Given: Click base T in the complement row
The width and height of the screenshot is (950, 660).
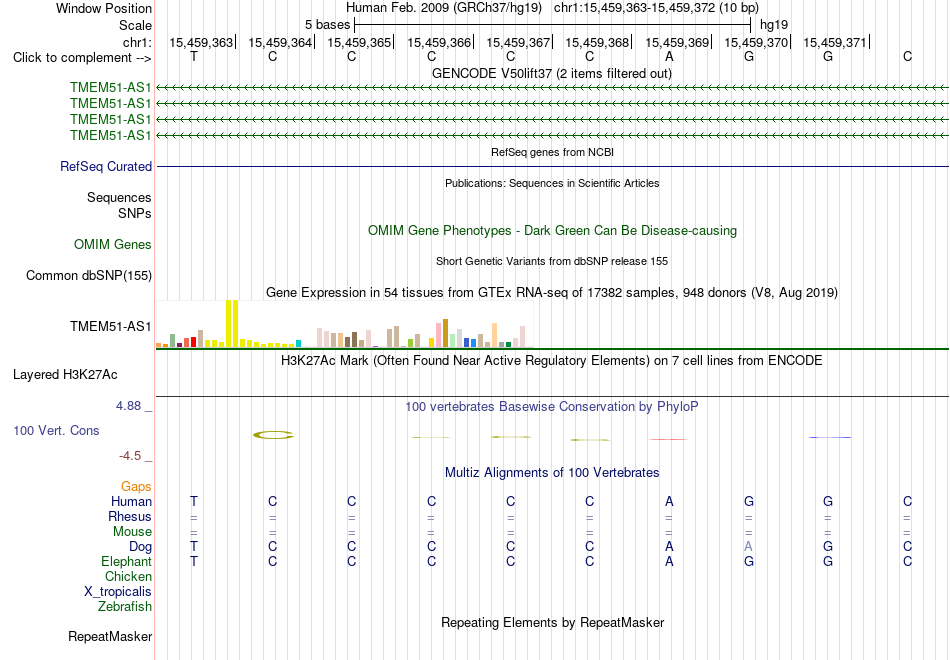Looking at the screenshot, I should pos(194,56).
